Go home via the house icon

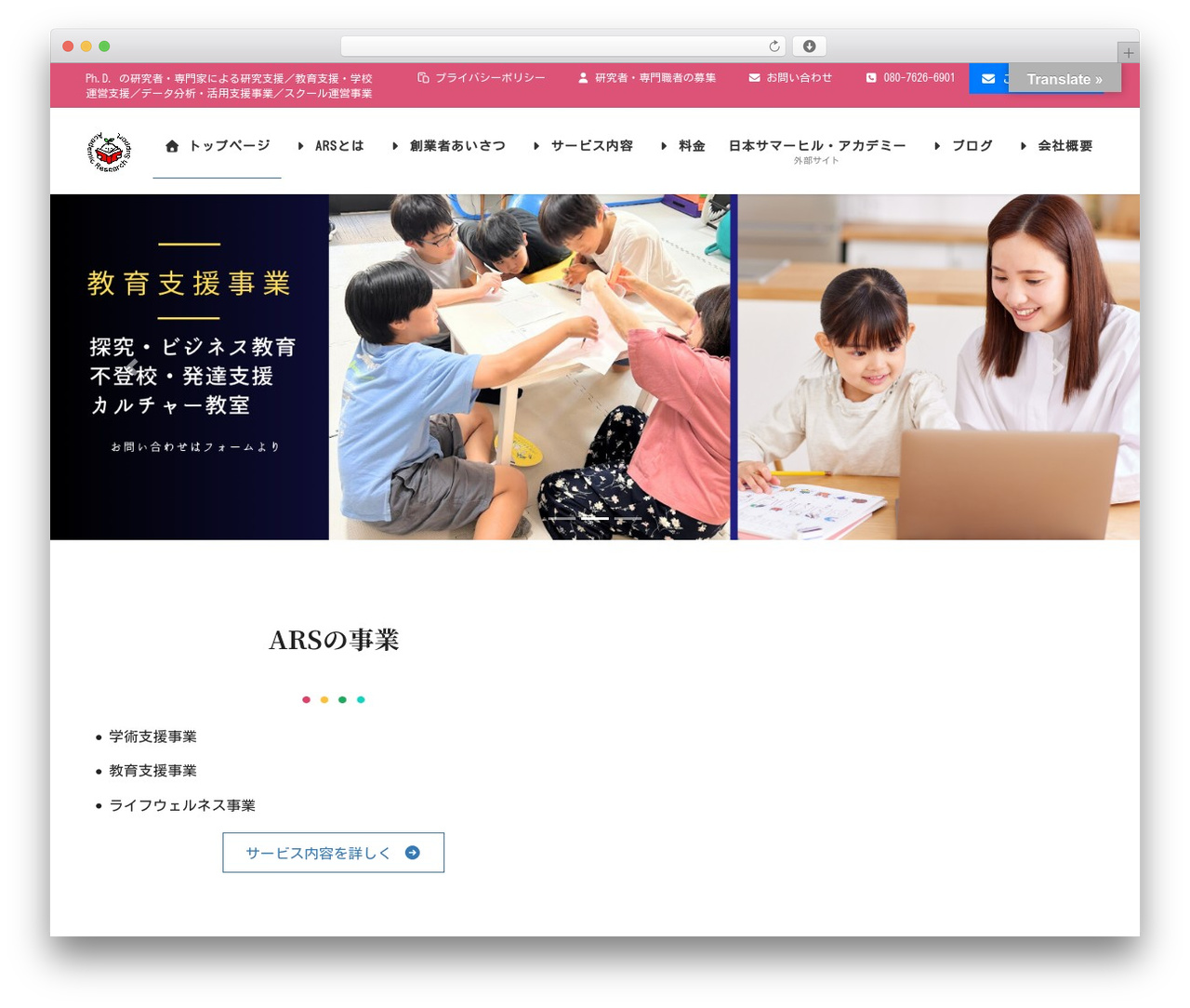172,146
